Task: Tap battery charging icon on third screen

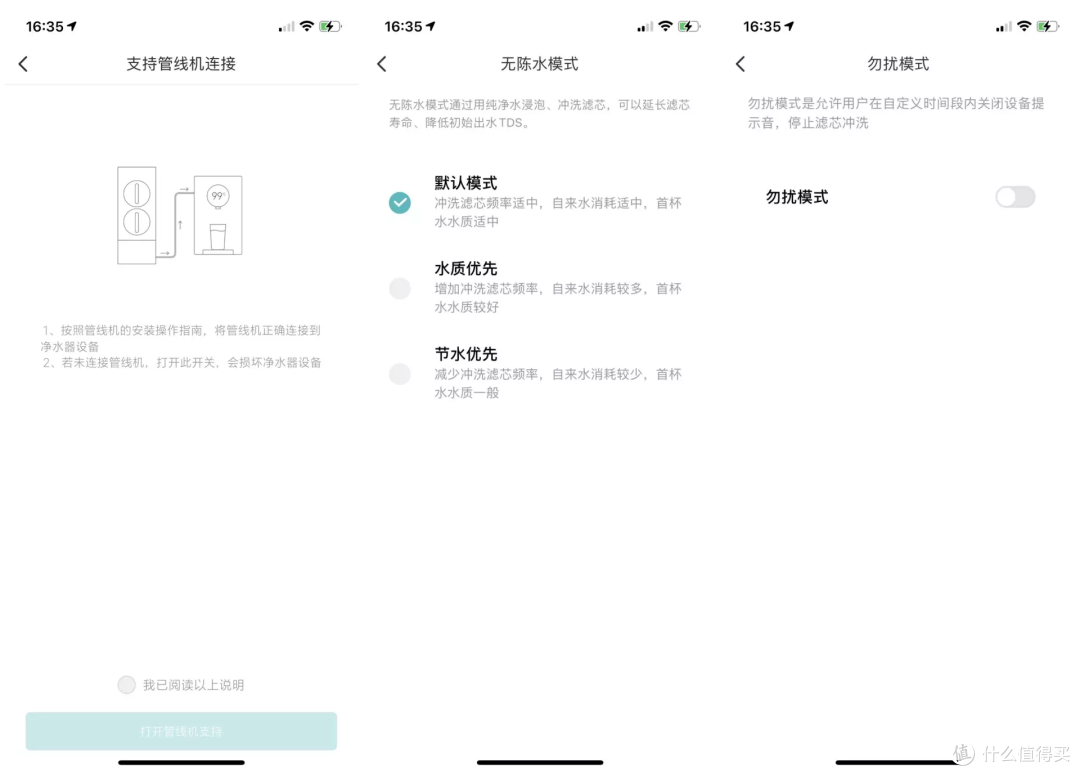Action: 1048,26
